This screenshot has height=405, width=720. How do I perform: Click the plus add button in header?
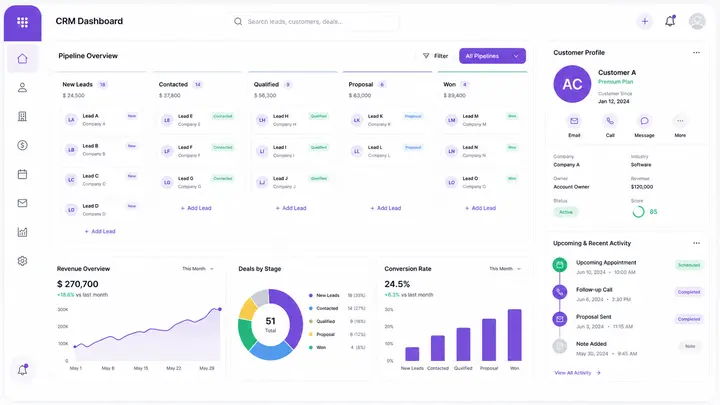[645, 21]
